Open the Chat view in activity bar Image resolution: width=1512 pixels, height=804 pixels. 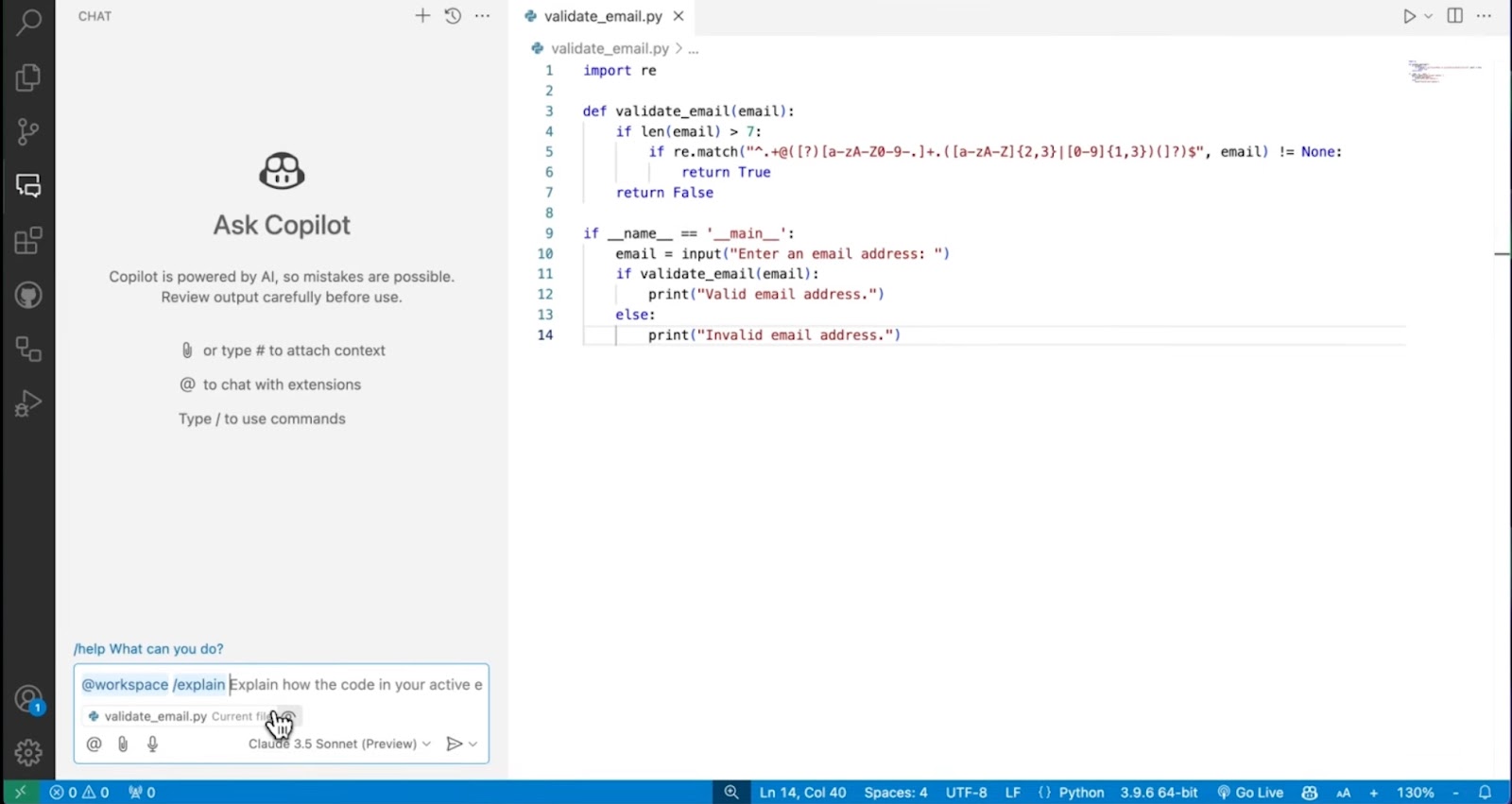coord(28,185)
